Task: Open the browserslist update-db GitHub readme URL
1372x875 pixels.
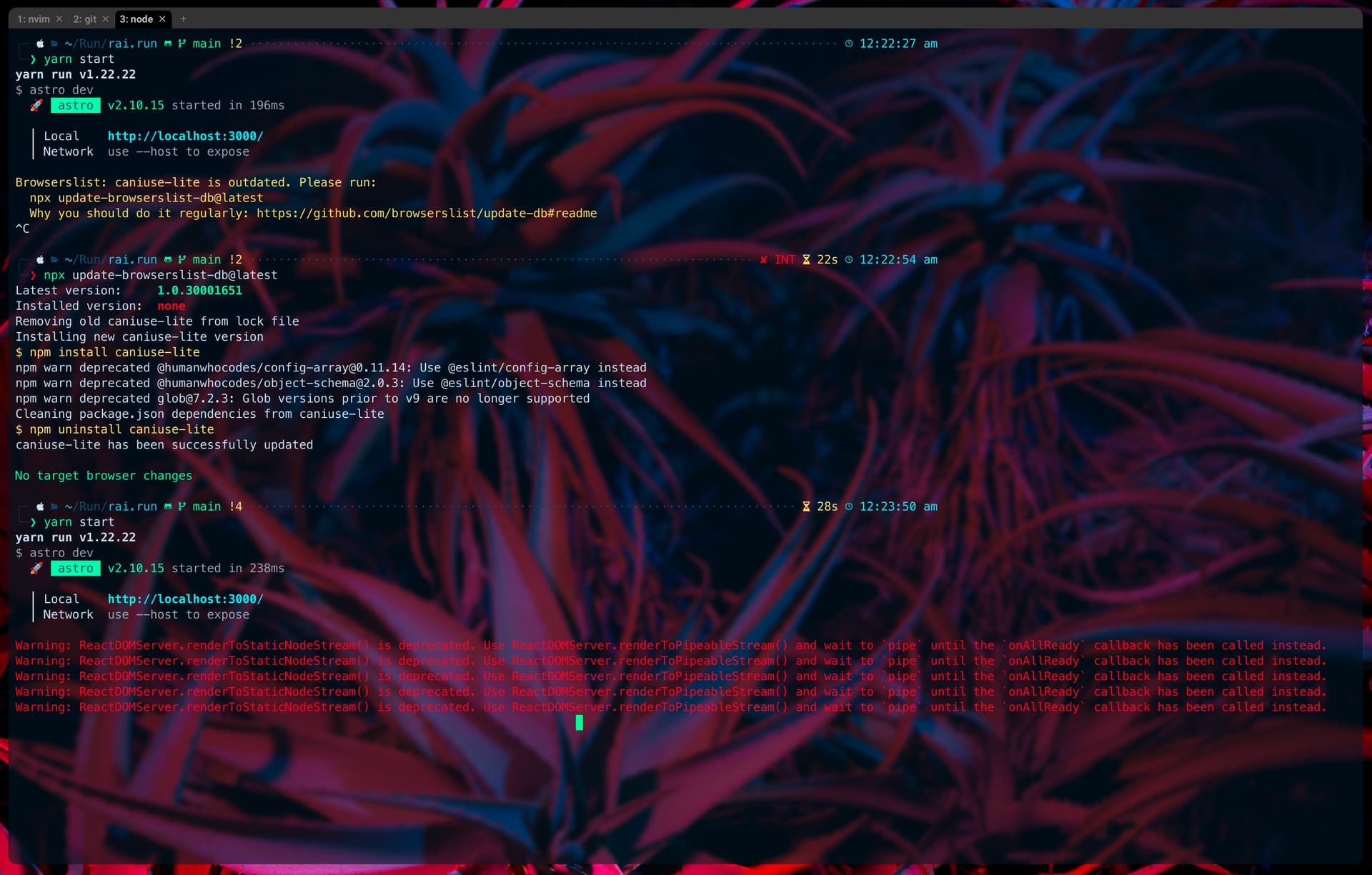Action: coord(426,213)
